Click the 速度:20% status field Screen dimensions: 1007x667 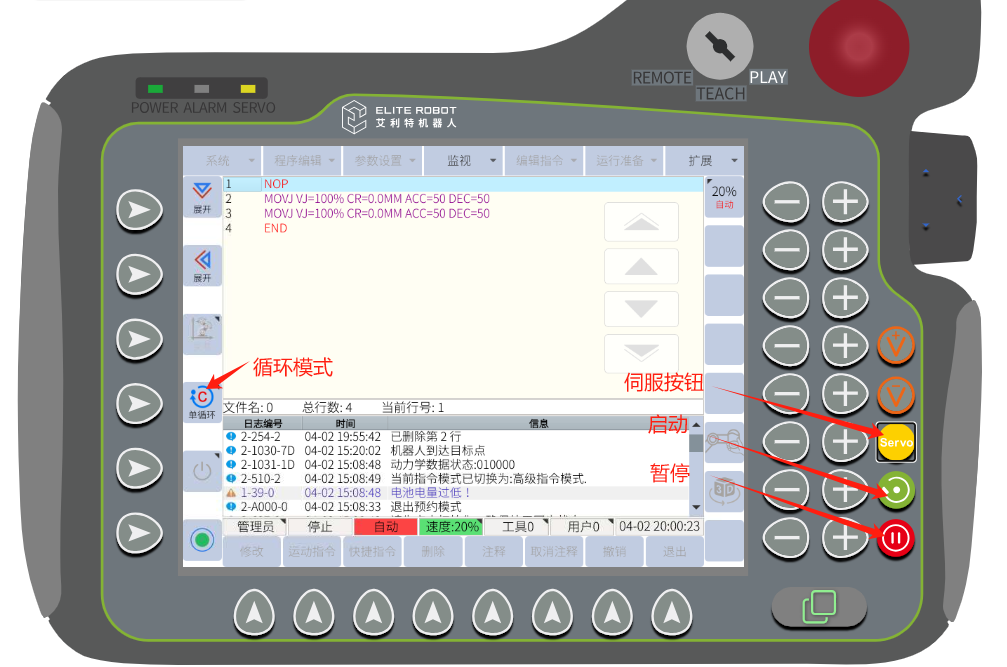coord(450,526)
